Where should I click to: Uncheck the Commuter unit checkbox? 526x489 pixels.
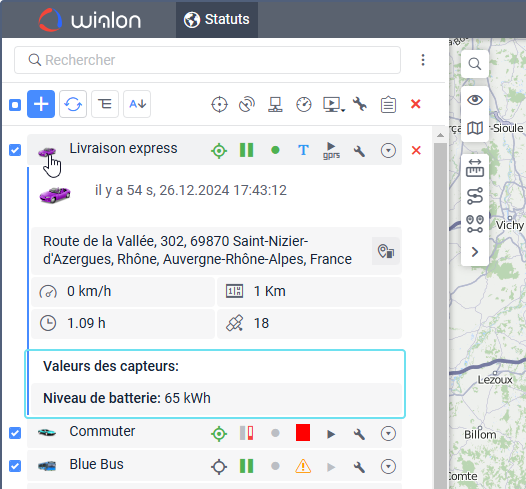15,433
